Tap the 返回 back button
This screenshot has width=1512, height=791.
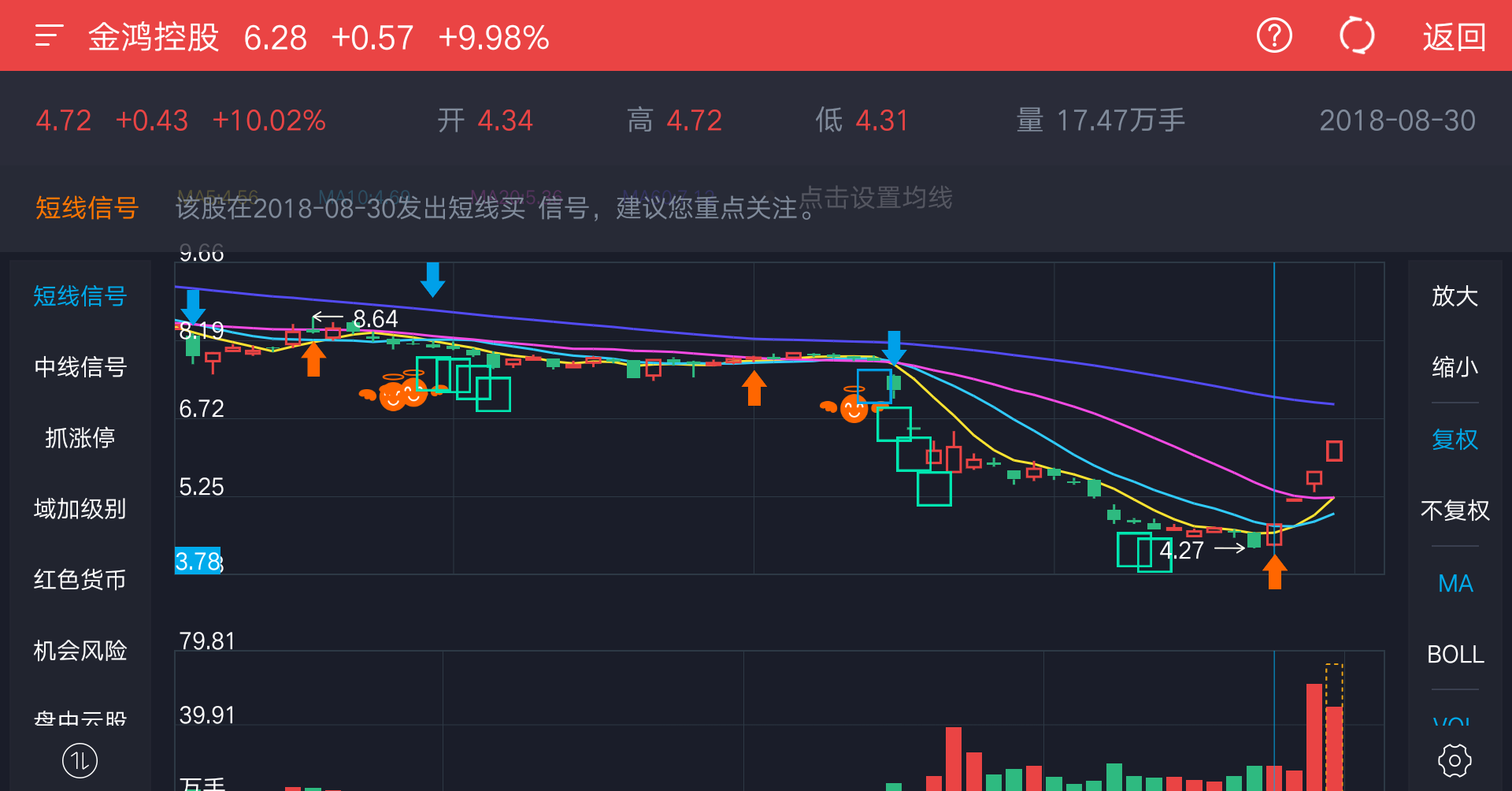pyautogui.click(x=1454, y=37)
